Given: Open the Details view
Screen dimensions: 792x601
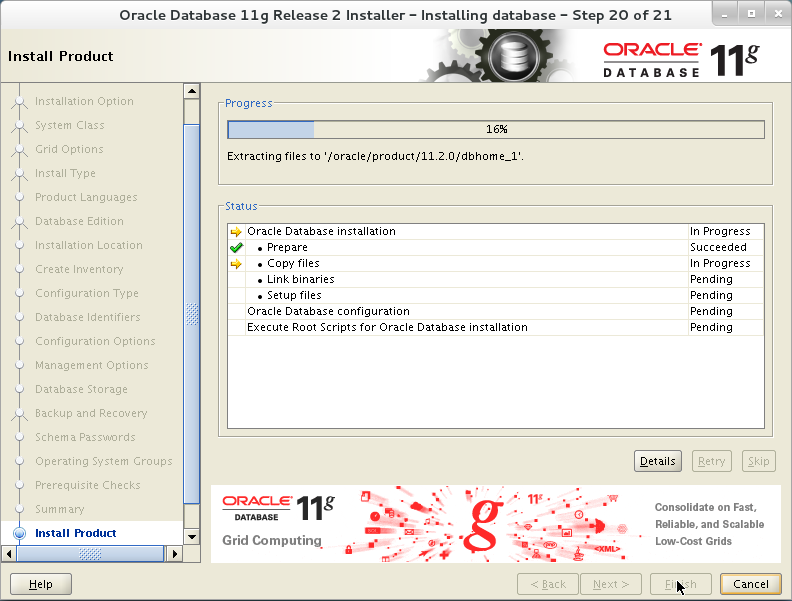Looking at the screenshot, I should [x=658, y=461].
